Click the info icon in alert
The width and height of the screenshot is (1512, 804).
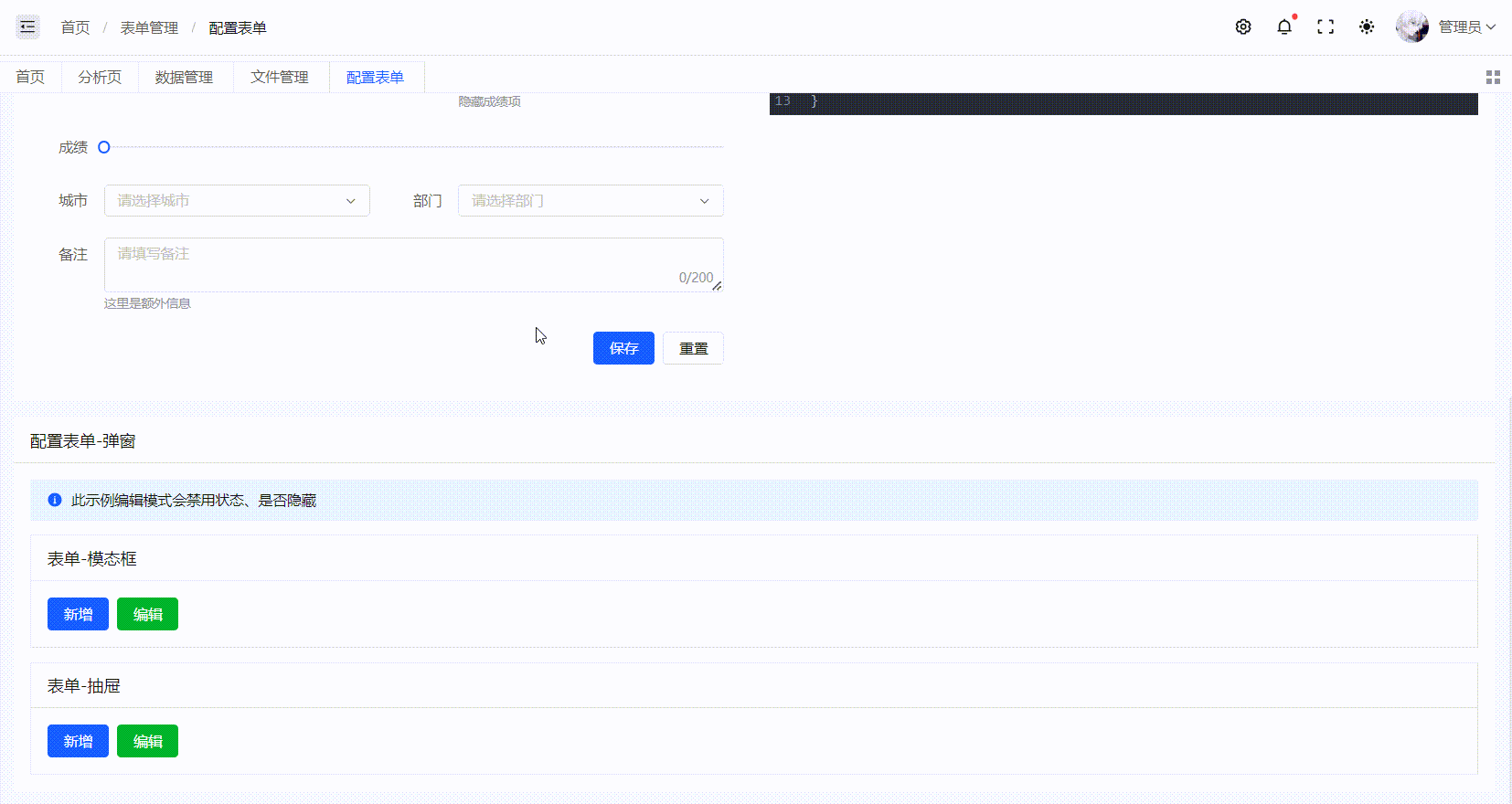(x=55, y=500)
